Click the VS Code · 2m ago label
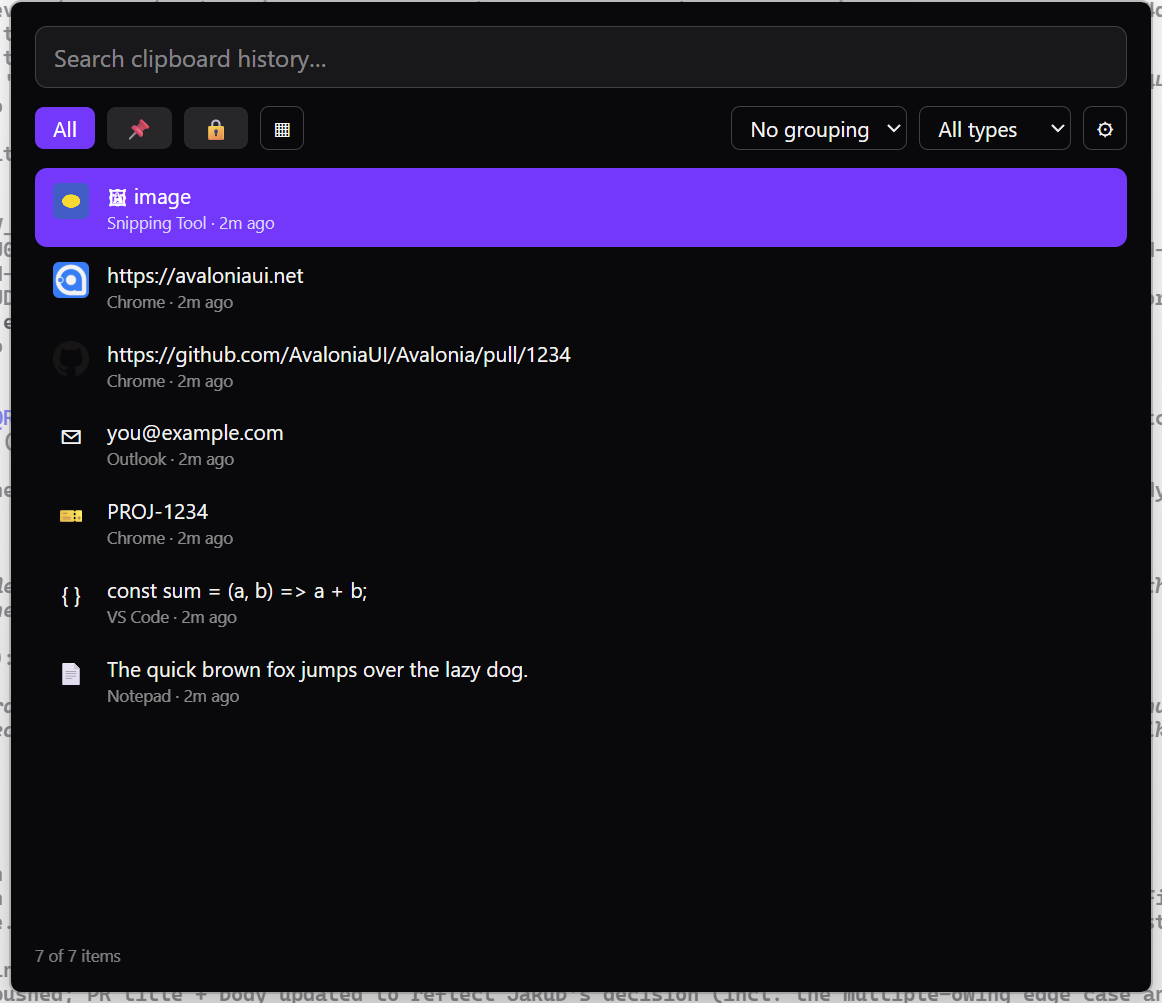The height and width of the screenshot is (1003, 1162). [172, 618]
